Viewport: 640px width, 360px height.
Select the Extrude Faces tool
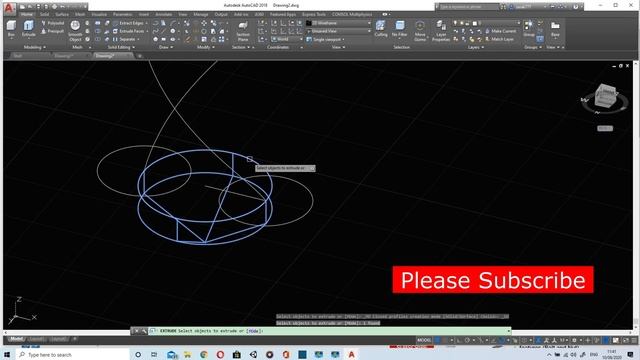coord(129,31)
